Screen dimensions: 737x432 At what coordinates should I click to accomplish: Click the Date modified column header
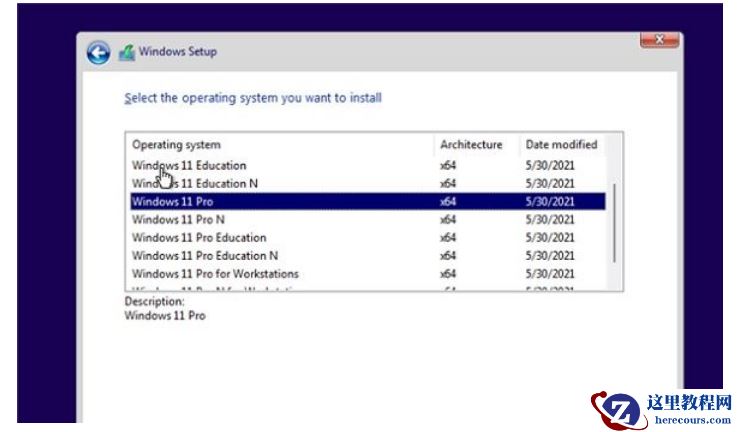(x=562, y=145)
